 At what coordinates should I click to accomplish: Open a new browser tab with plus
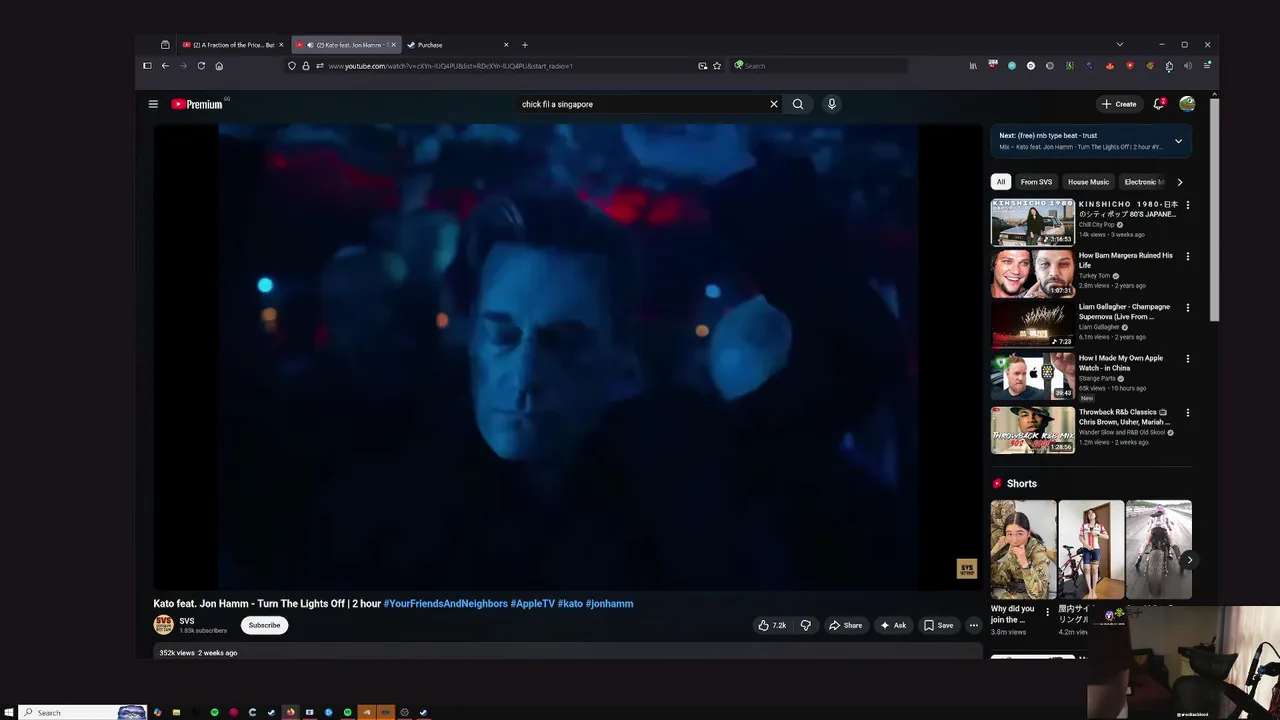524,45
